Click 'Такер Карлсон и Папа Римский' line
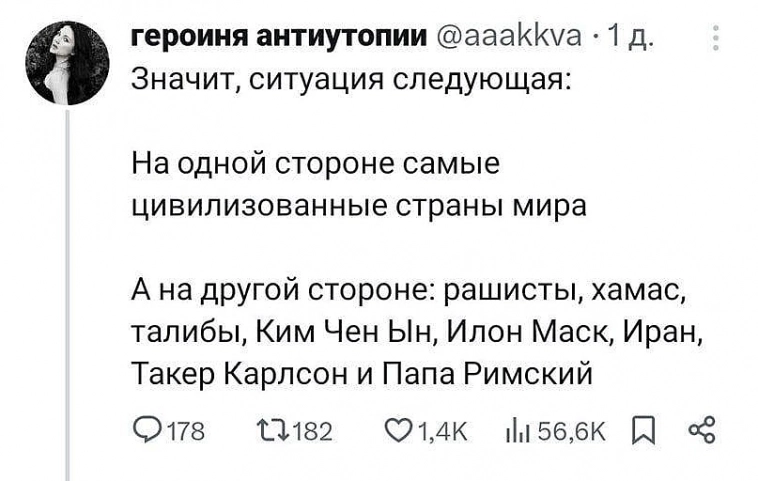This screenshot has height=481, width=758. point(363,374)
